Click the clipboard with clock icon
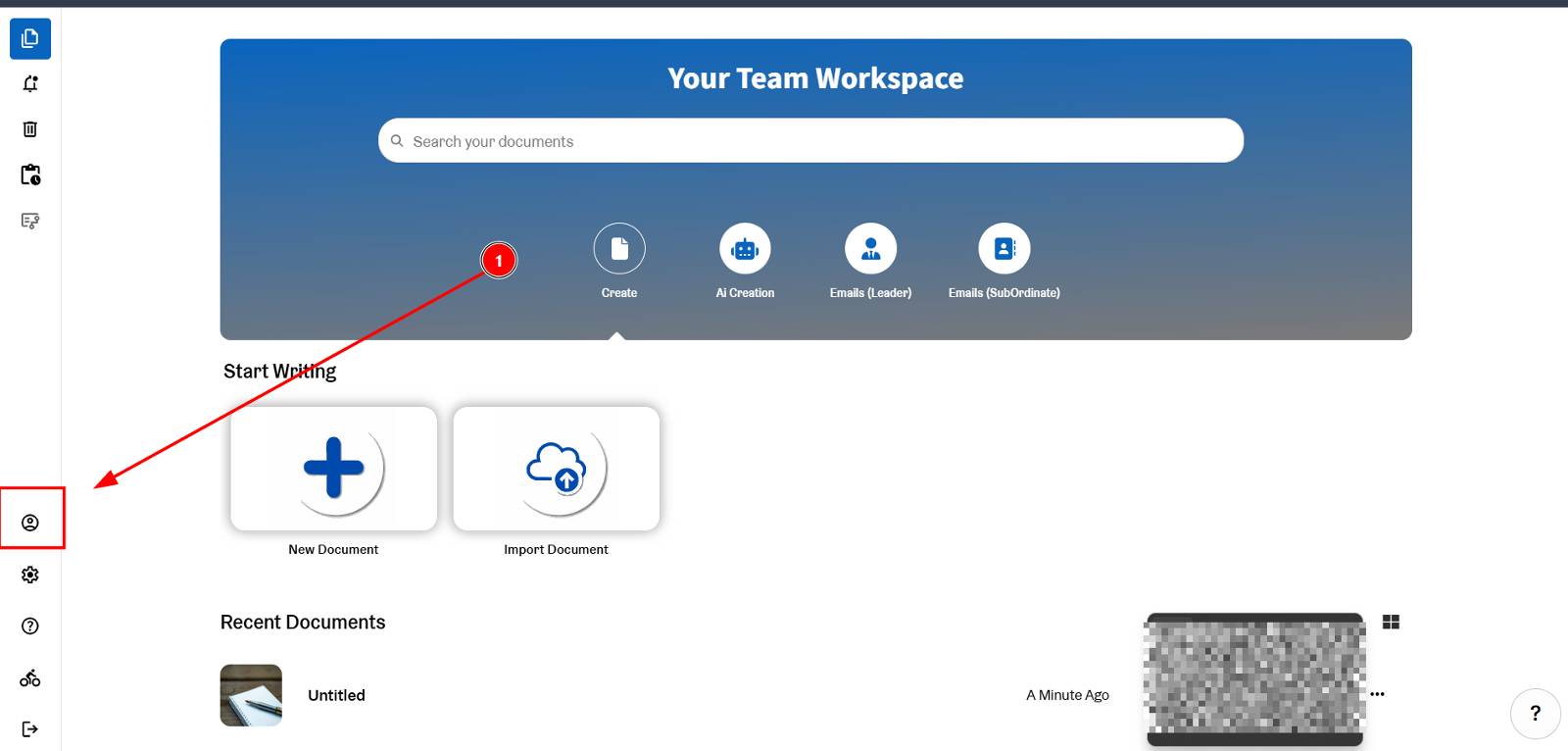 pos(30,175)
